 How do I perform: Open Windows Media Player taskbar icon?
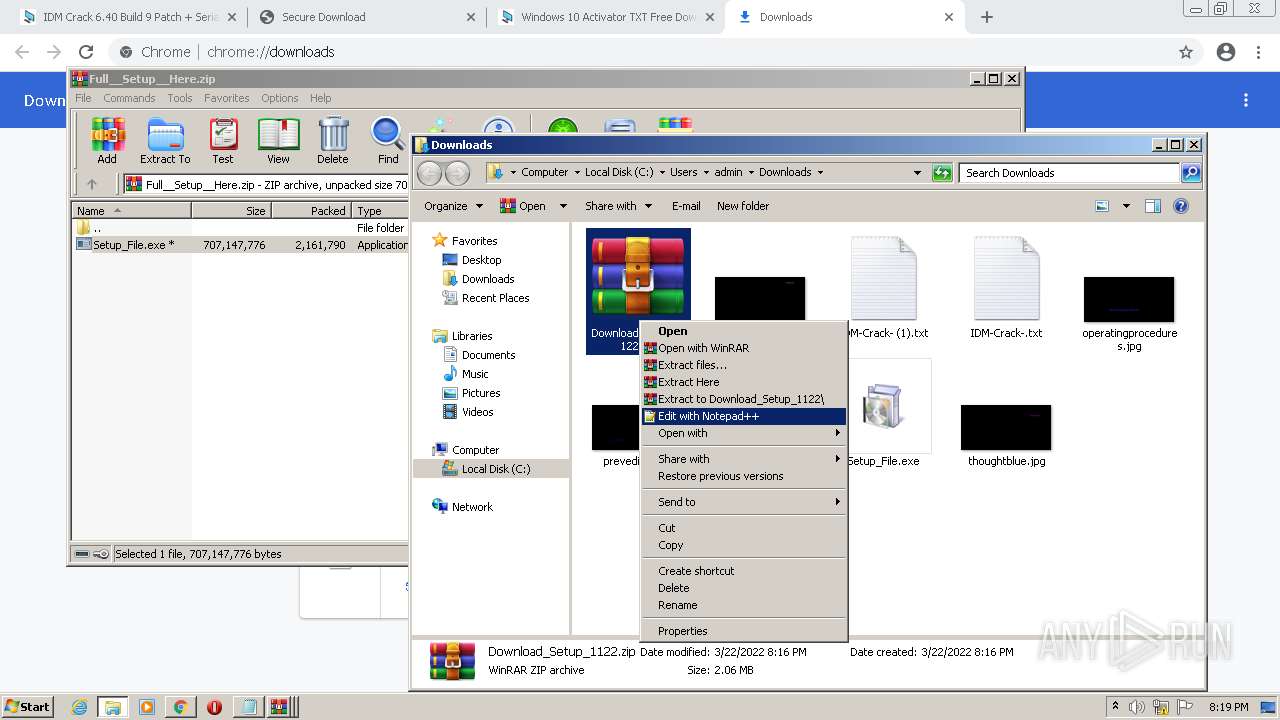[x=147, y=707]
